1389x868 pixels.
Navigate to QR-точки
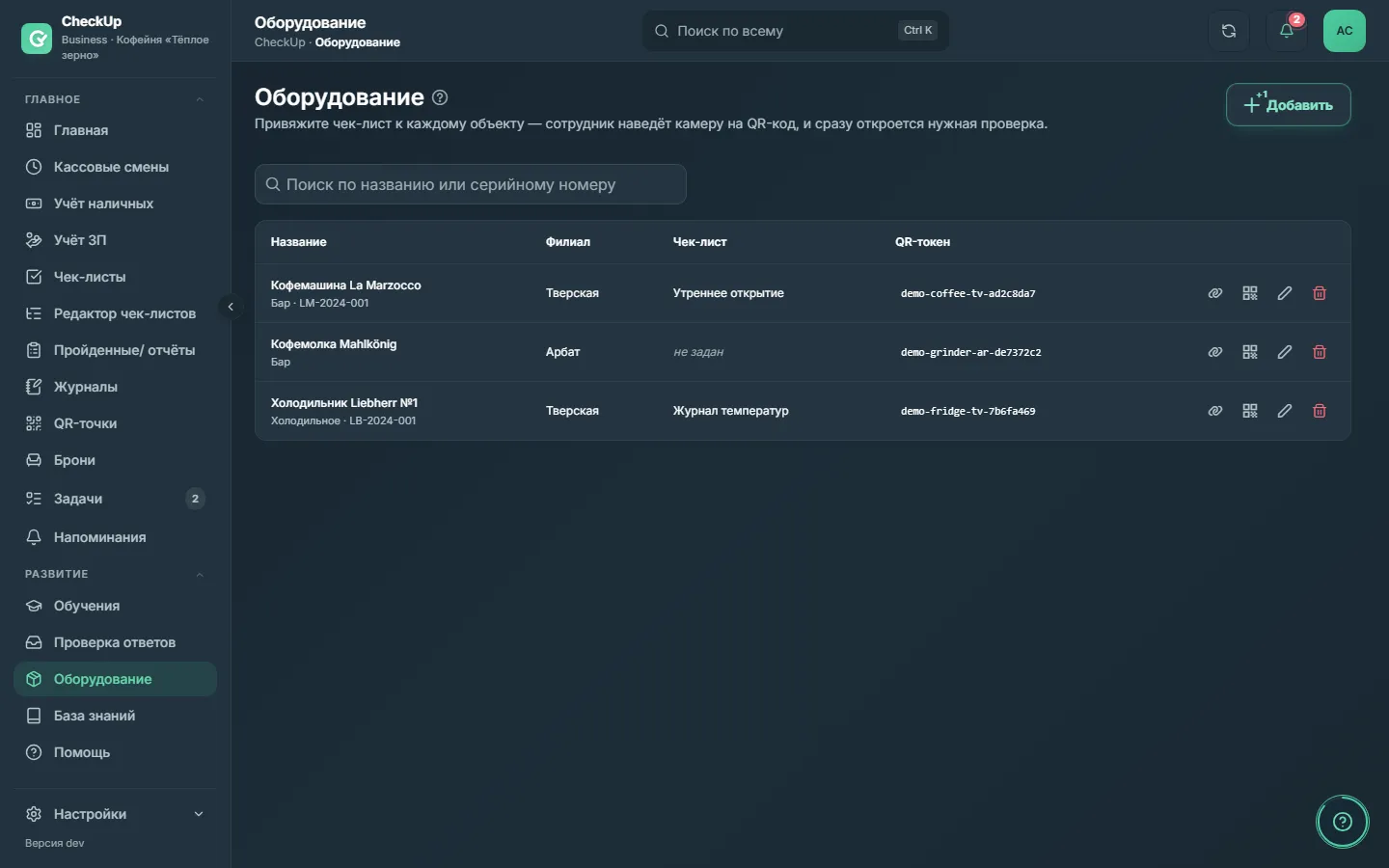tap(116, 423)
